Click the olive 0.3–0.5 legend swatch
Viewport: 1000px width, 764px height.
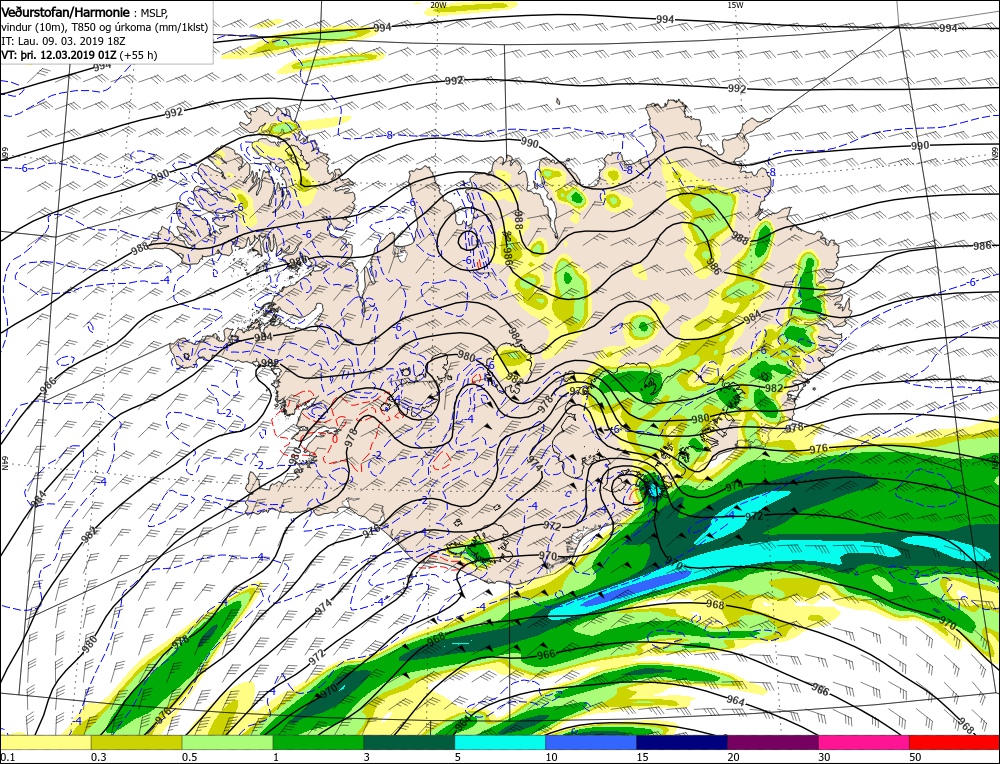136,742
